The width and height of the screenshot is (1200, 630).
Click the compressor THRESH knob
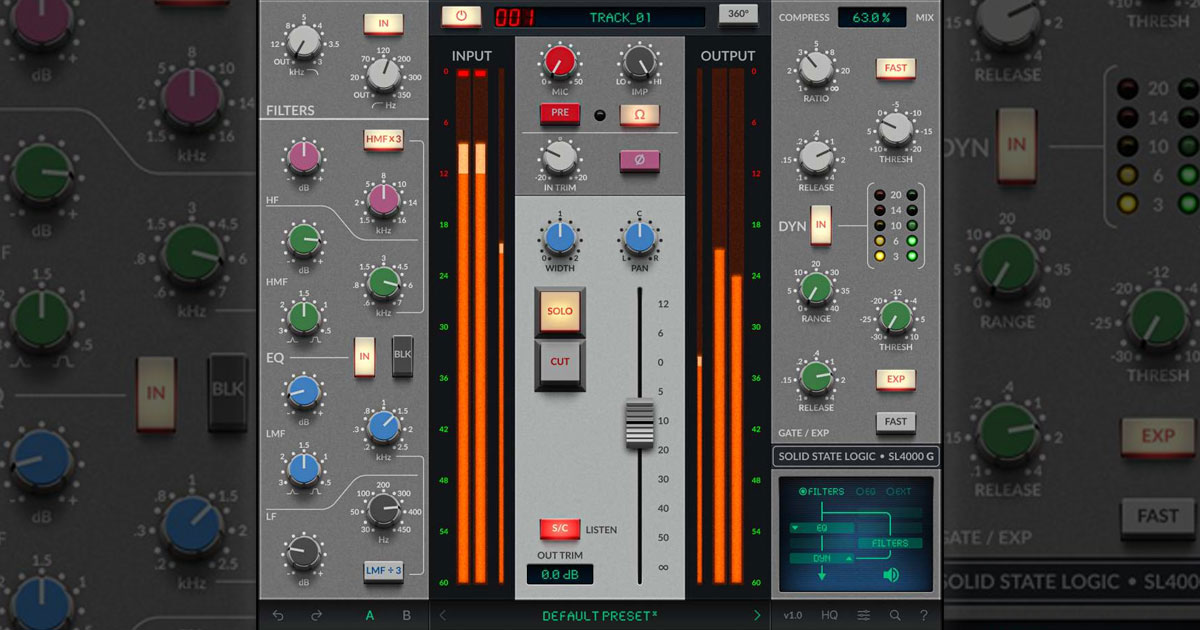[x=896, y=129]
